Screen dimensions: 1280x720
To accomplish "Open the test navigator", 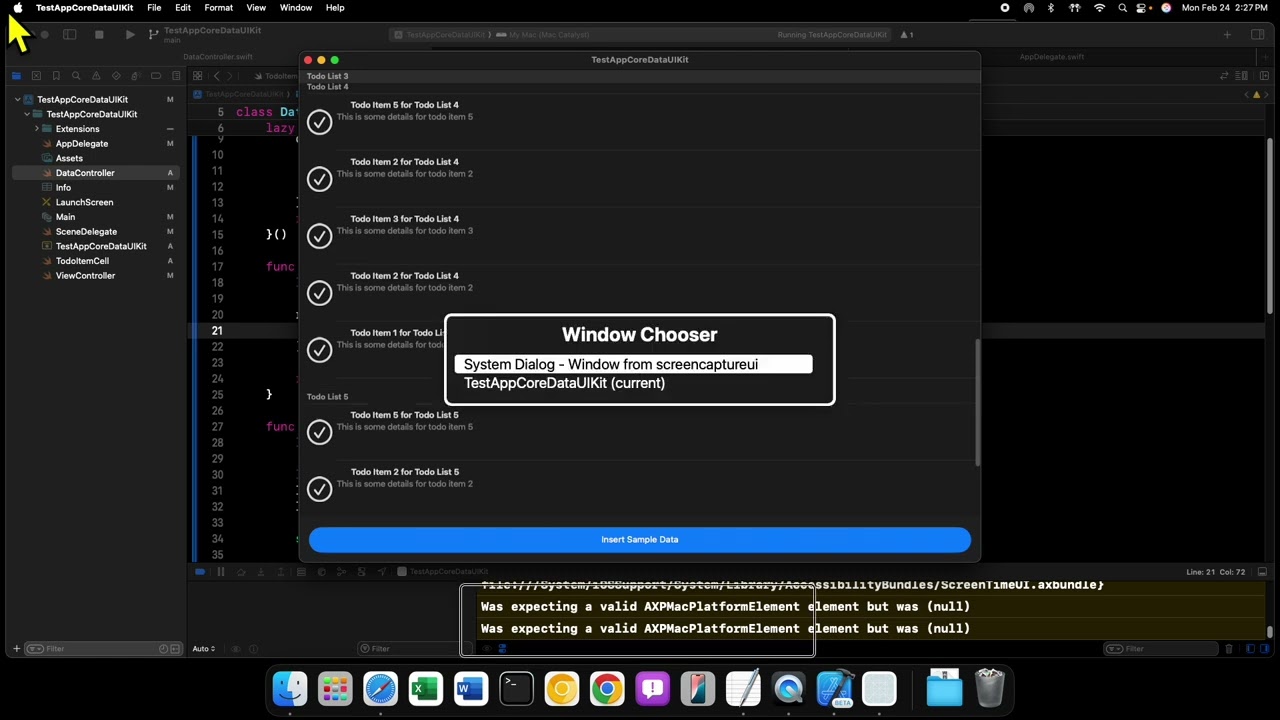I will point(116,76).
